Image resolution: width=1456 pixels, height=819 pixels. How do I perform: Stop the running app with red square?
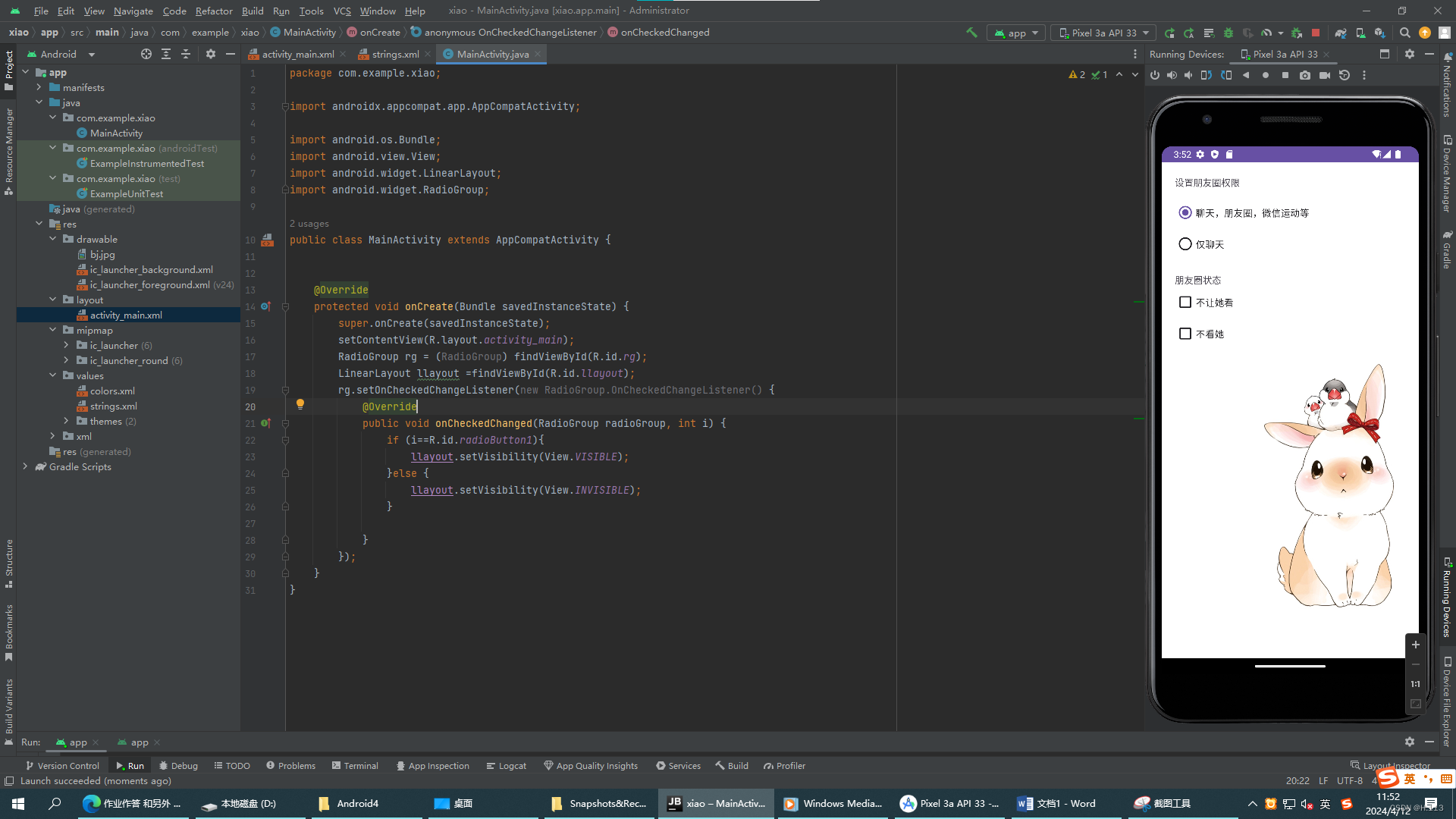coord(1316,33)
